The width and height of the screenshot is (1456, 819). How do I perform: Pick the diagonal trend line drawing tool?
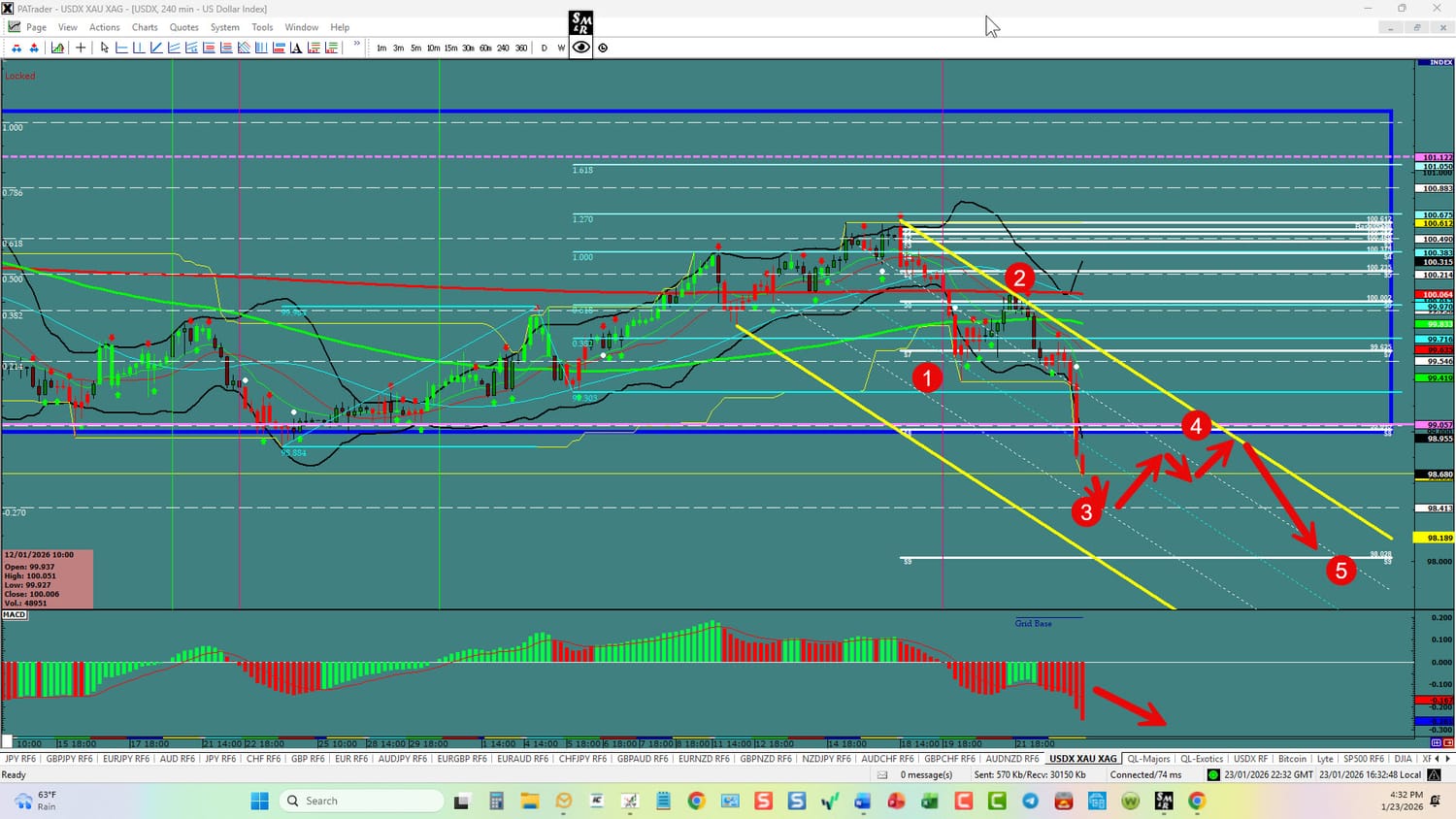(x=156, y=48)
